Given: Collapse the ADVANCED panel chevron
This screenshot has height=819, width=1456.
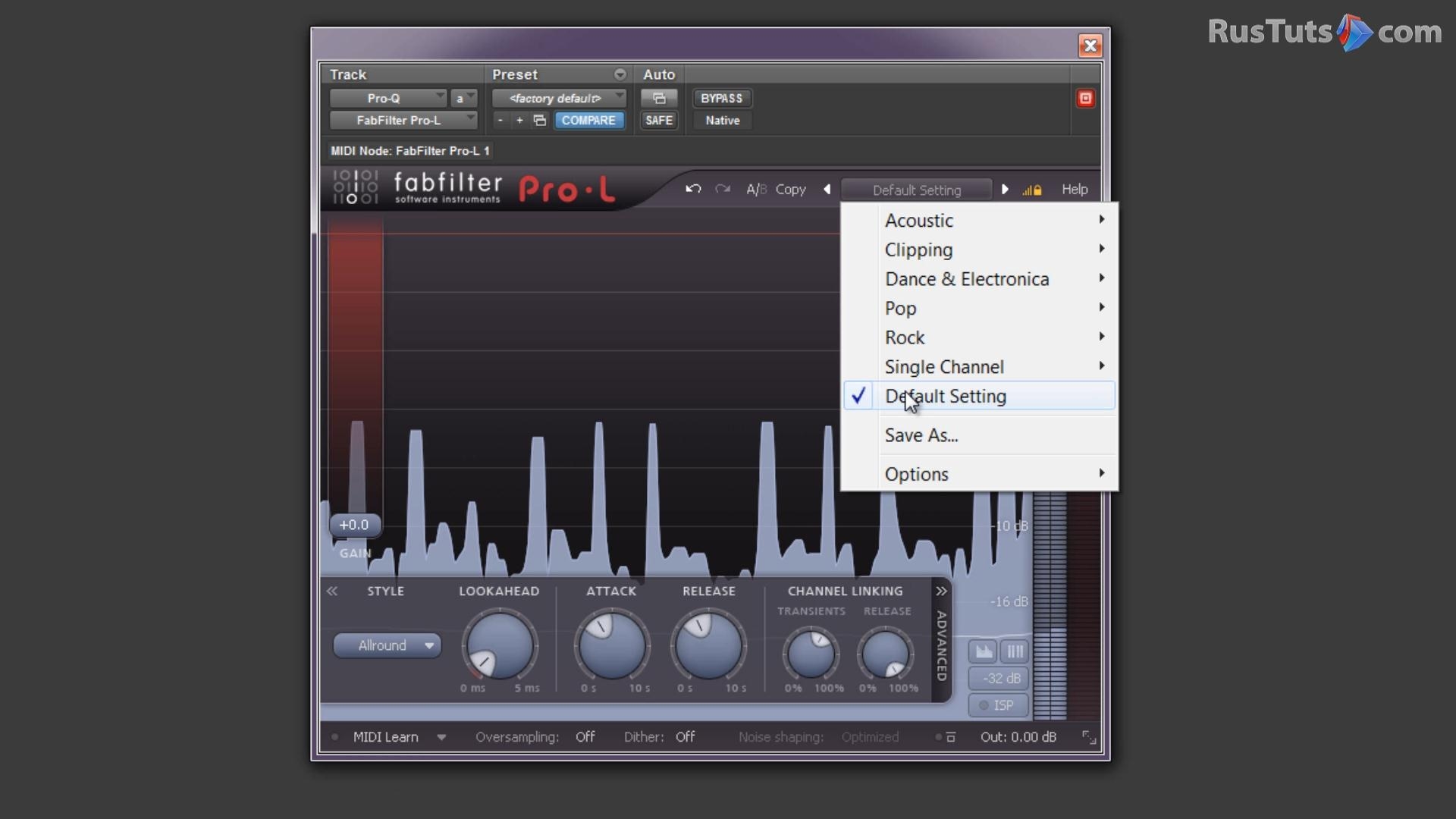Looking at the screenshot, I should pyautogui.click(x=941, y=591).
